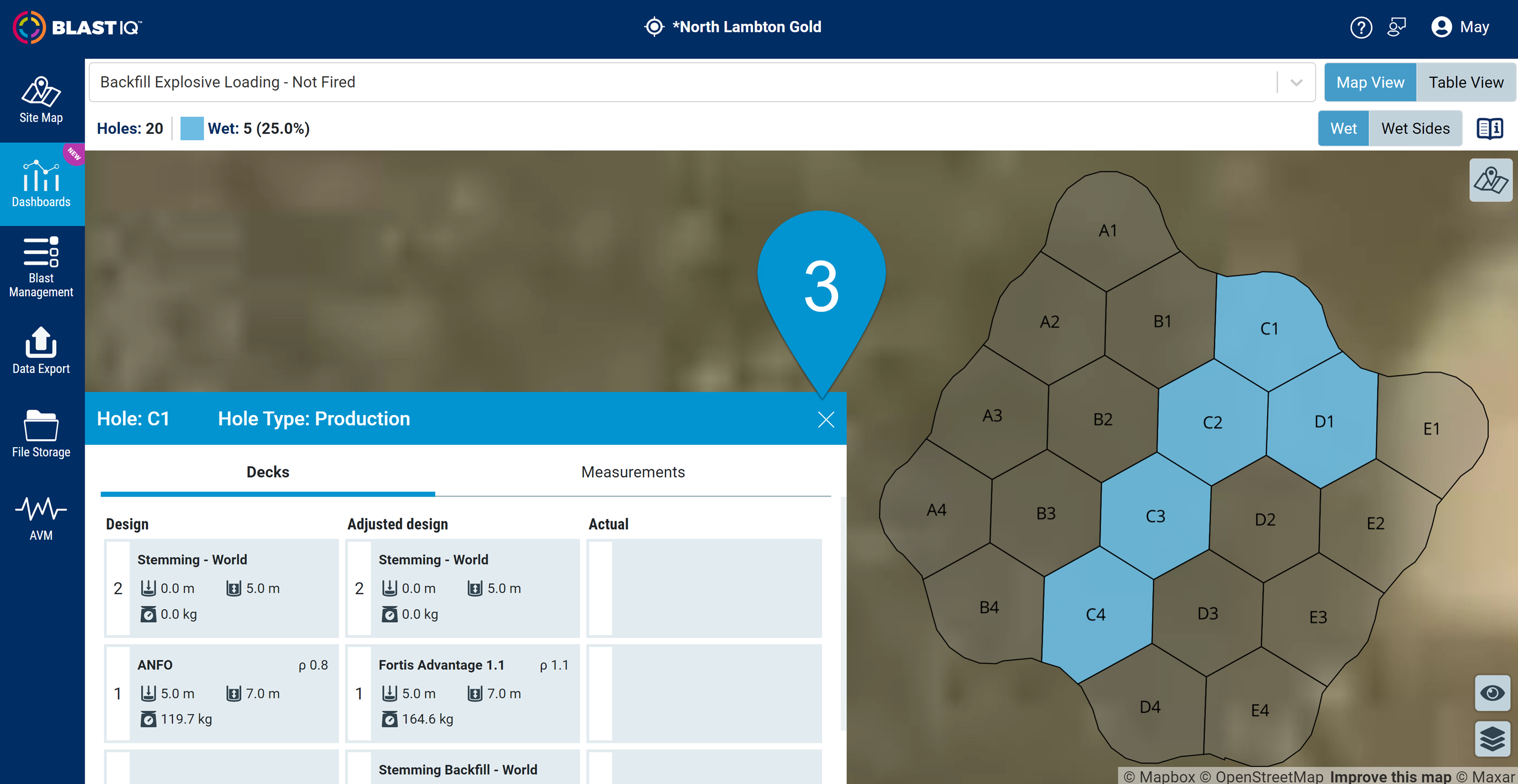Open Blast Management in the sidebar
Image resolution: width=1518 pixels, height=784 pixels.
point(41,268)
